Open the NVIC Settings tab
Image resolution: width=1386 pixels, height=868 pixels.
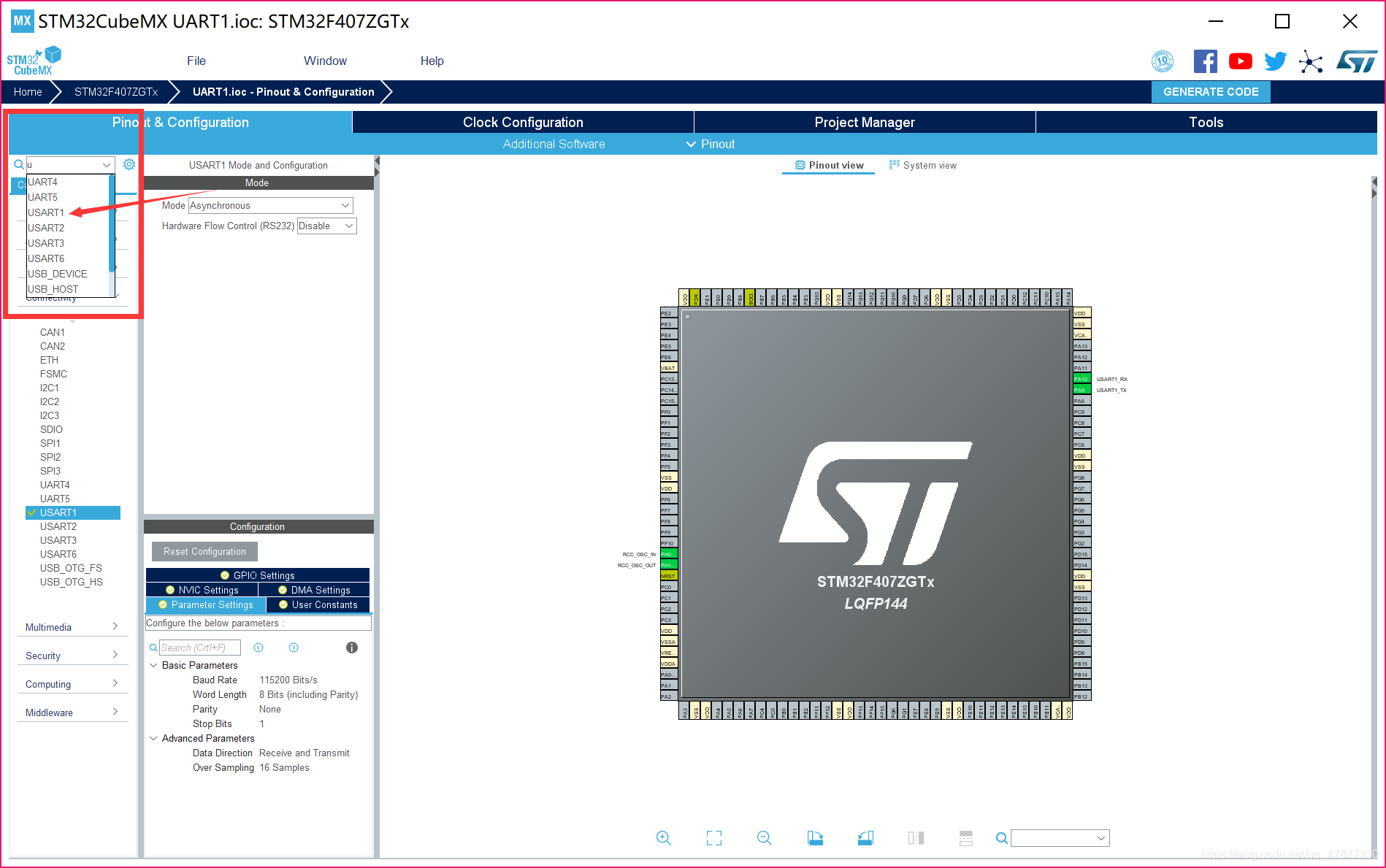[x=202, y=590]
